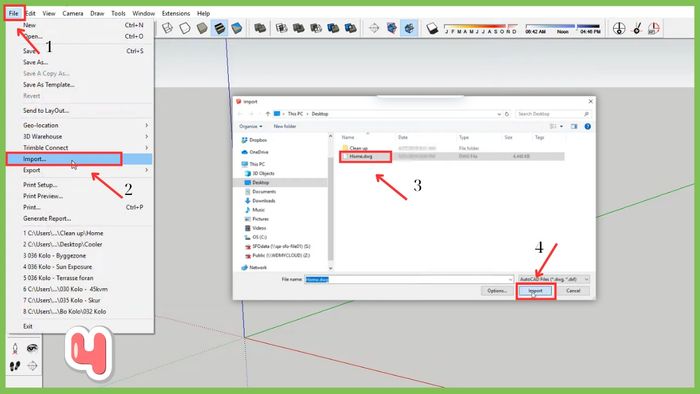Click the File name input field
The width and height of the screenshot is (700, 394).
click(409, 279)
